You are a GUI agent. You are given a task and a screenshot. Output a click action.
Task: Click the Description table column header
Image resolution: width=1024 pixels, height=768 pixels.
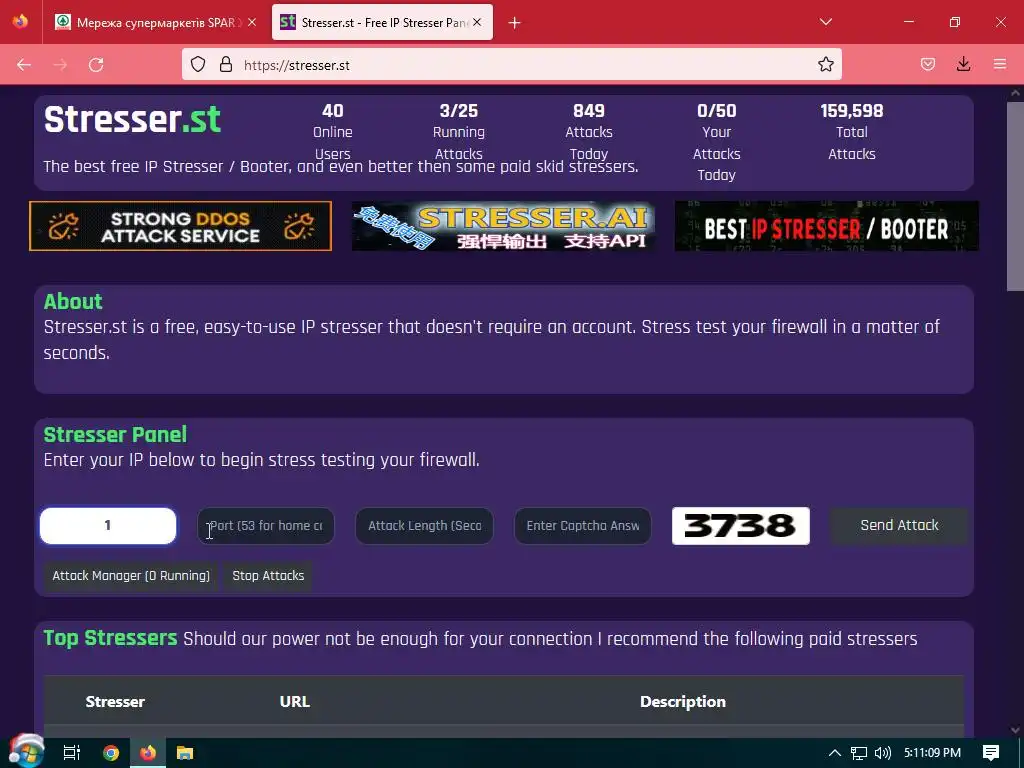pyautogui.click(x=682, y=701)
